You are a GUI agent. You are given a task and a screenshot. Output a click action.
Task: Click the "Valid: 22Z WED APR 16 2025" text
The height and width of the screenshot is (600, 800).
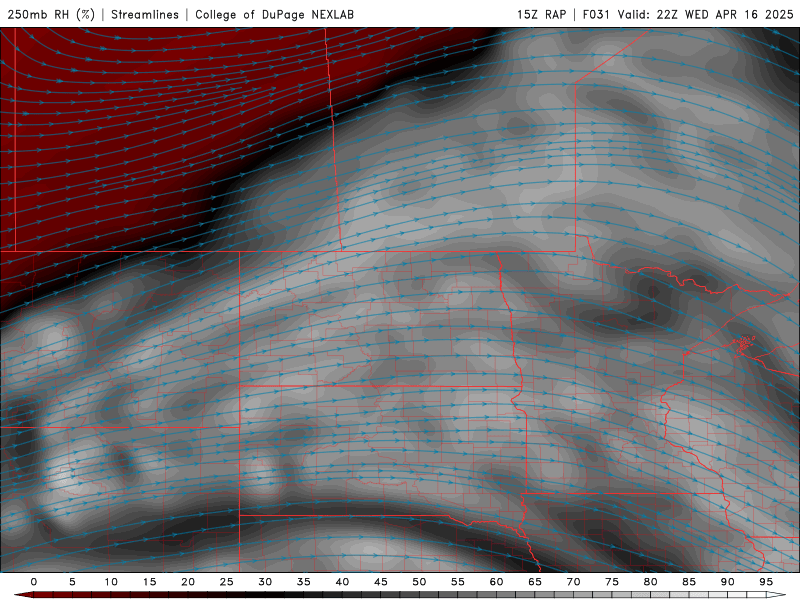click(705, 14)
